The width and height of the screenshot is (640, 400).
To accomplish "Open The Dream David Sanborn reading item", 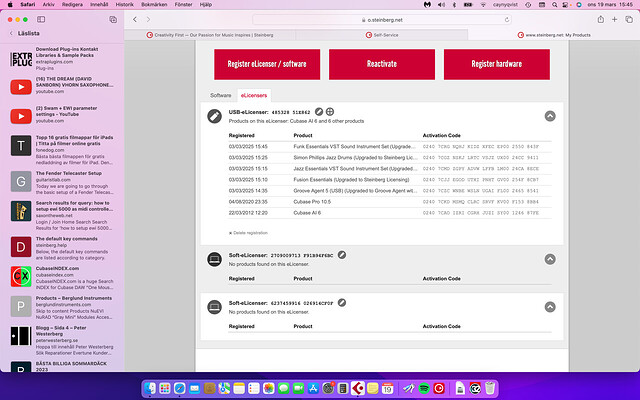I will (62, 85).
